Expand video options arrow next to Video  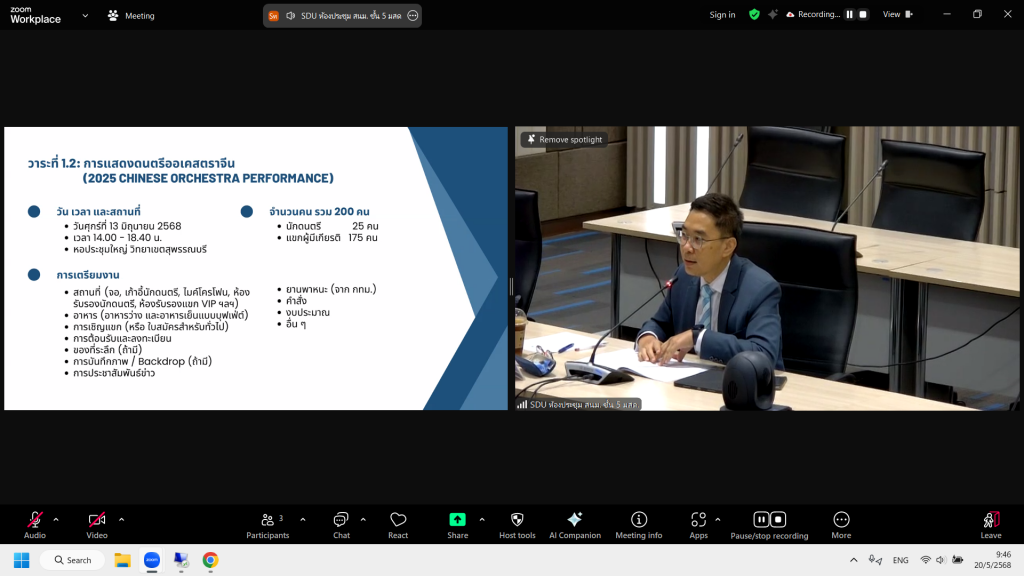pos(121,519)
